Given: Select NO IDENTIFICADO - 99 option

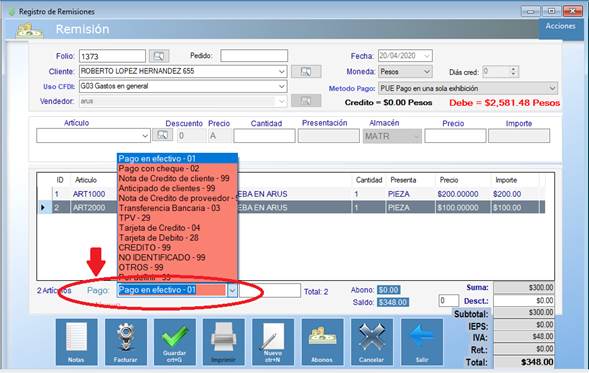Looking at the screenshot, I should coord(177,257).
